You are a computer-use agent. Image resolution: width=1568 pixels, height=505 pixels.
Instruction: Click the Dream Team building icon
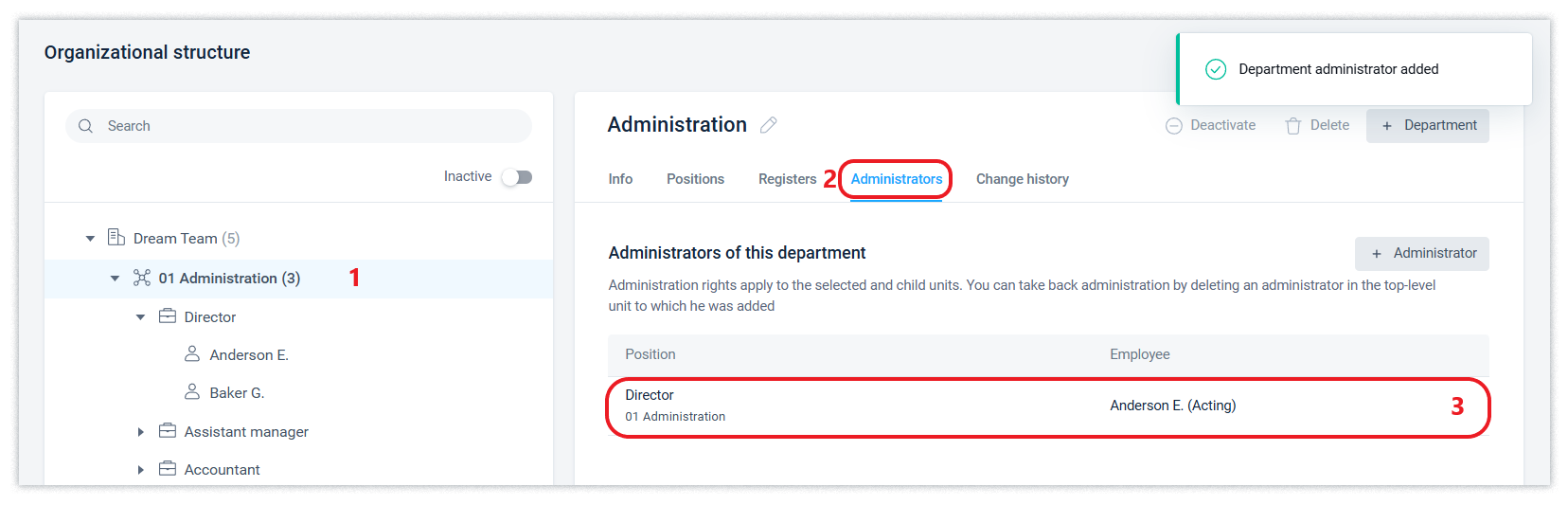(116, 238)
